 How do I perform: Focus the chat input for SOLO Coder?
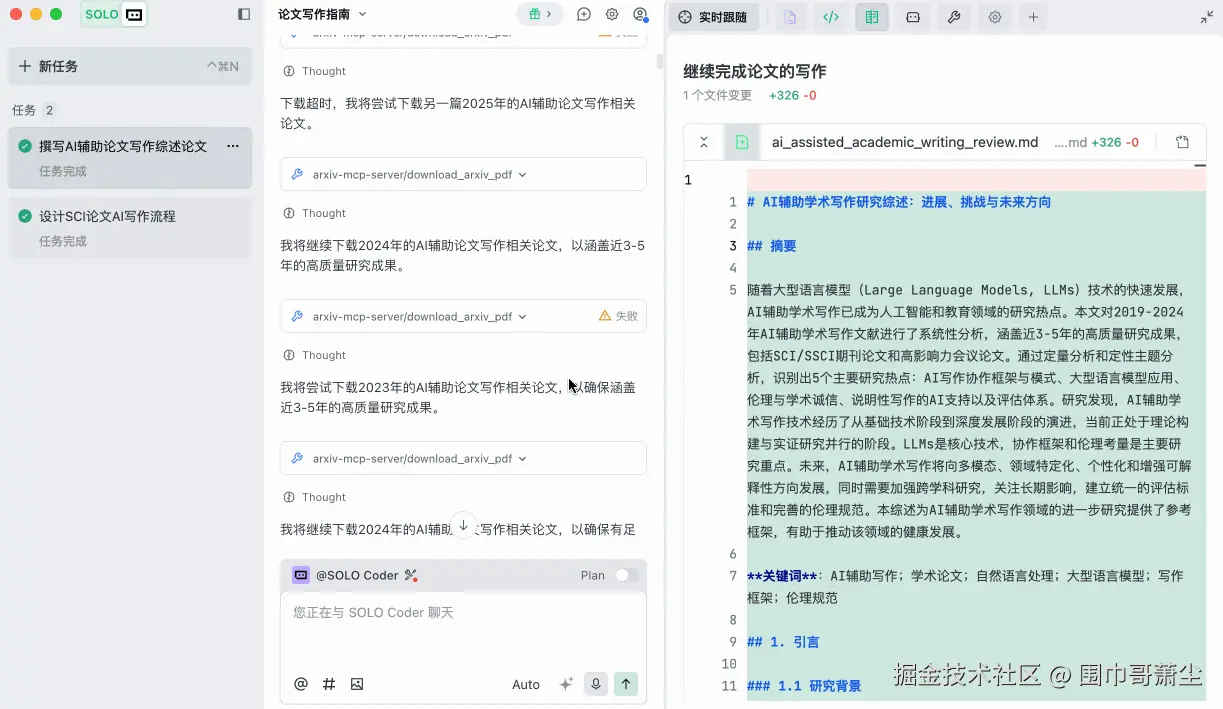point(463,628)
